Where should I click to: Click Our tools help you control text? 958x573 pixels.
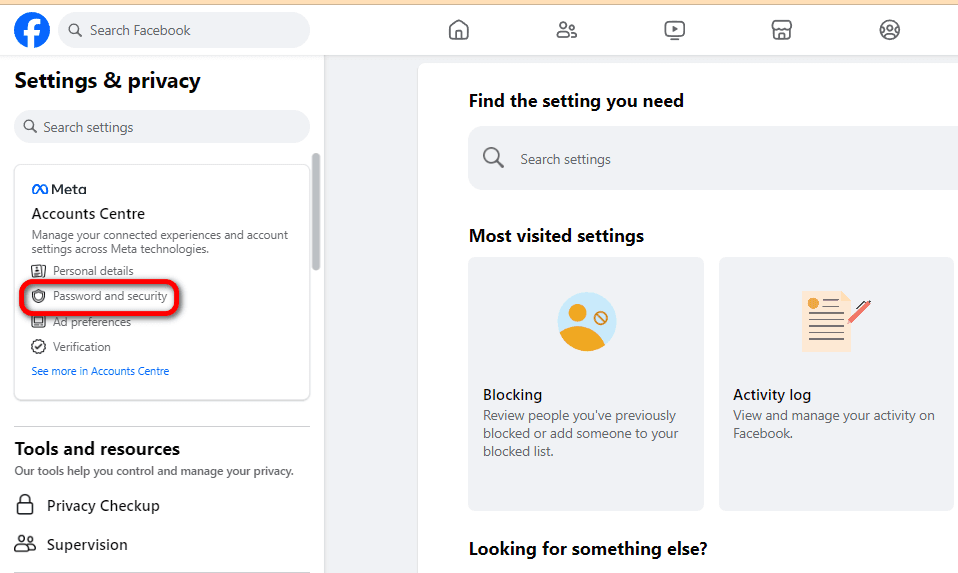pos(154,471)
